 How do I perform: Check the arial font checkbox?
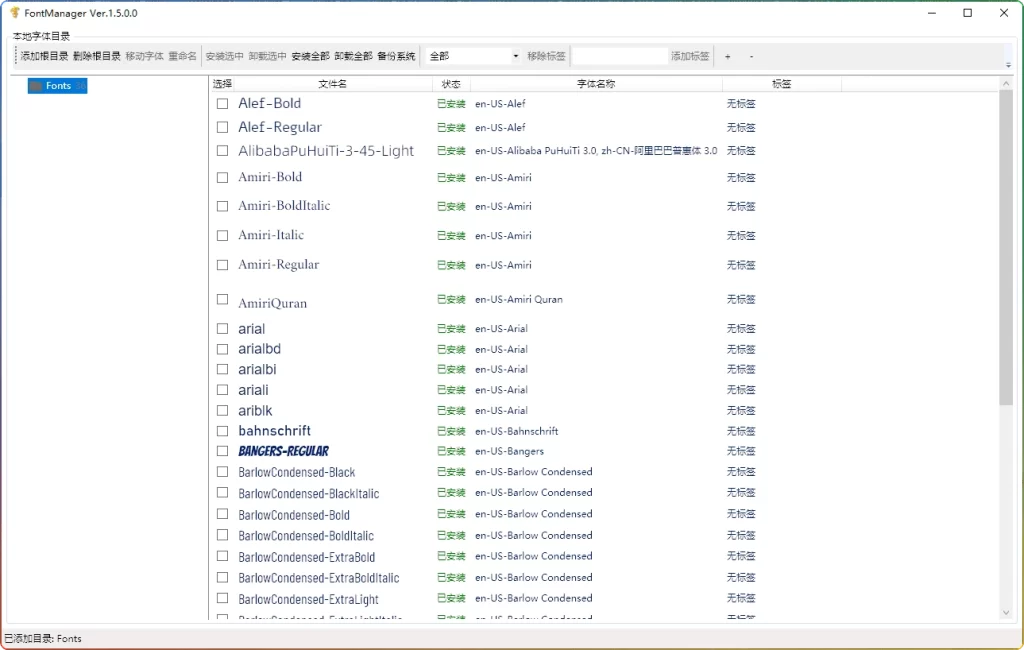221,328
